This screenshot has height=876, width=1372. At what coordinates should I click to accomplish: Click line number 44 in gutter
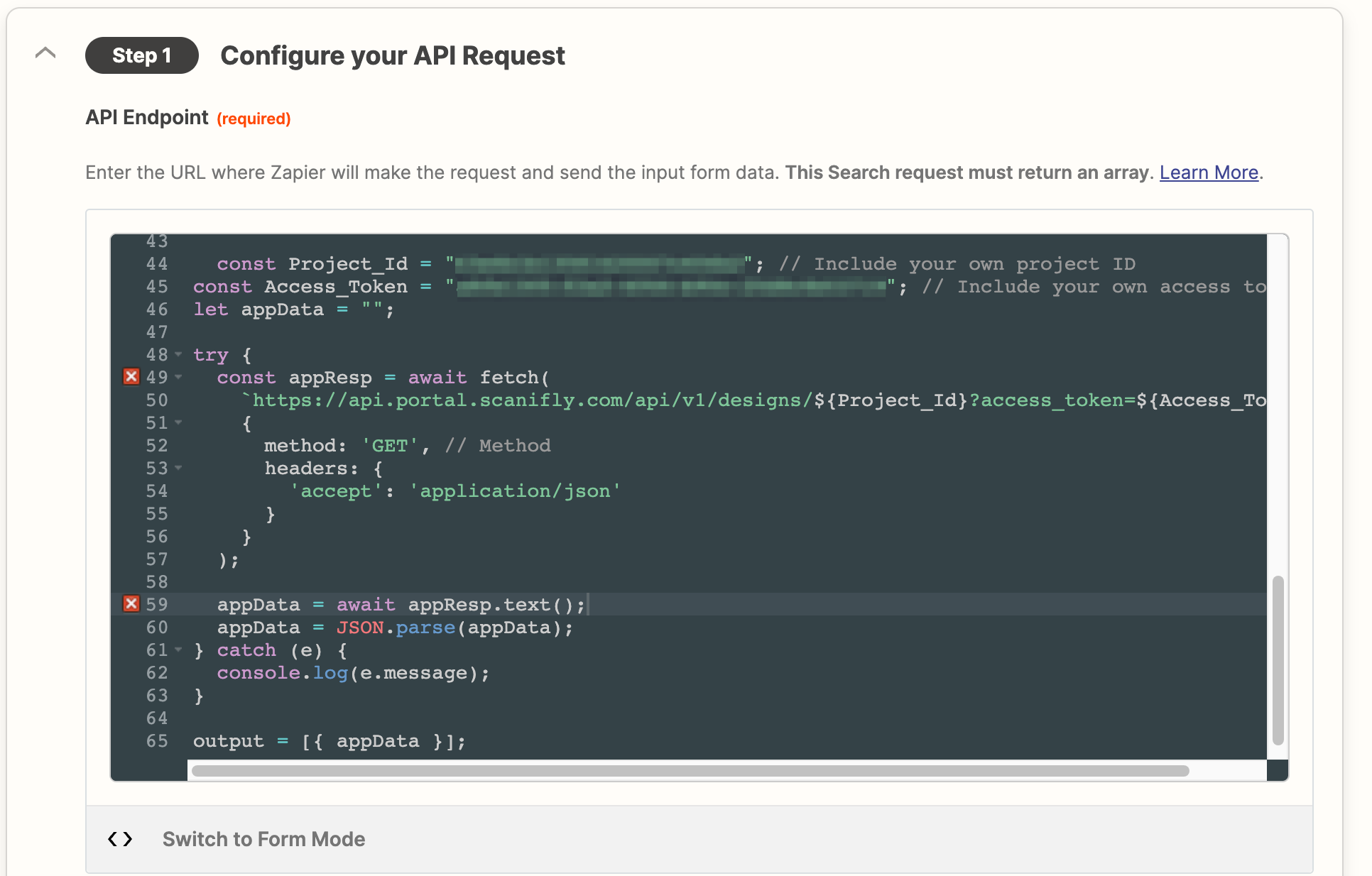coord(157,264)
